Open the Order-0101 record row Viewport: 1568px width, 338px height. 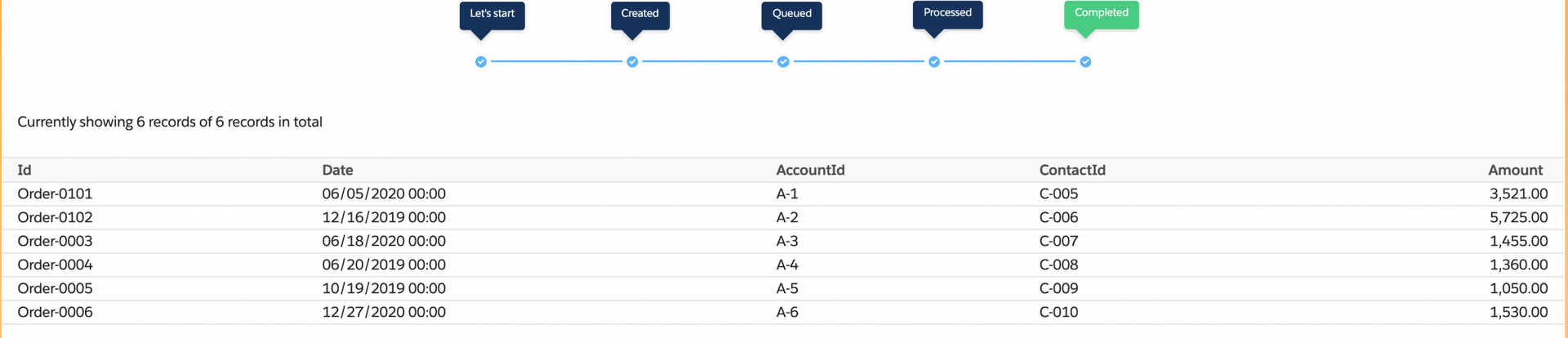(x=55, y=193)
